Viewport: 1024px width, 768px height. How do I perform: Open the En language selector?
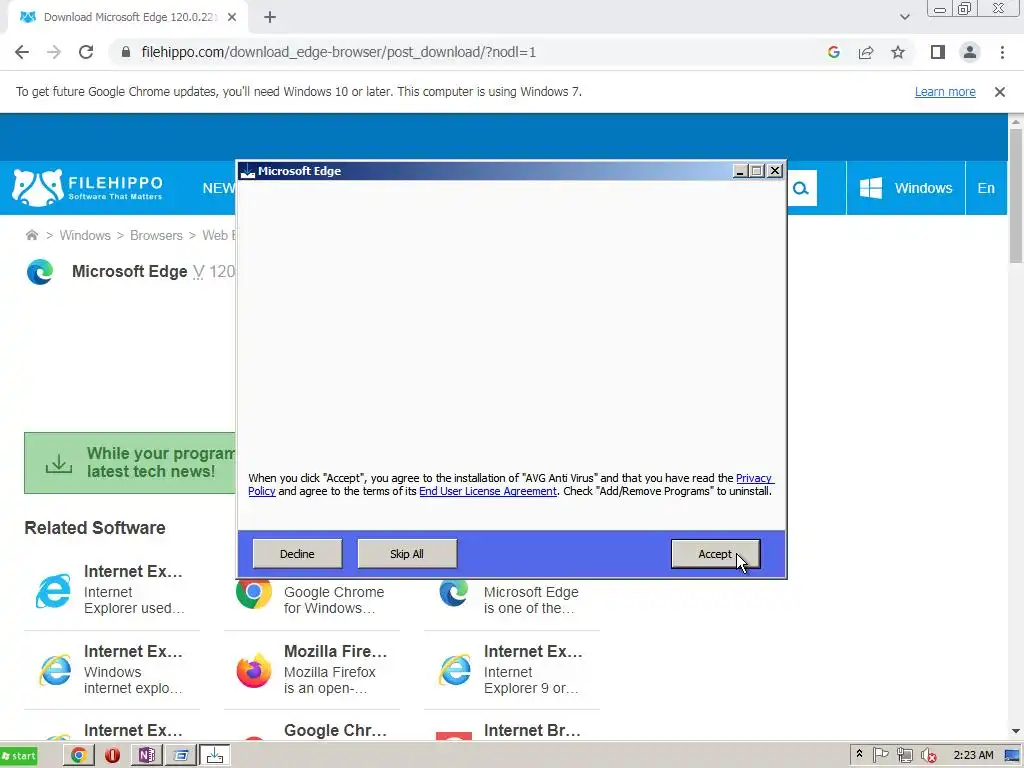pyautogui.click(x=986, y=188)
